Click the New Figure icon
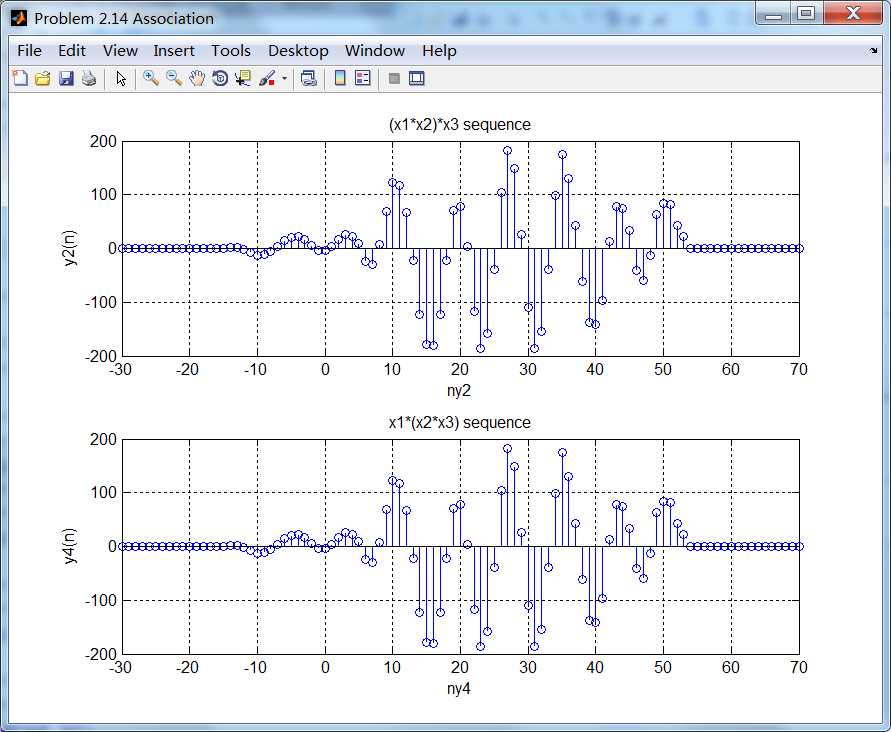Image resolution: width=891 pixels, height=732 pixels. coord(20,78)
